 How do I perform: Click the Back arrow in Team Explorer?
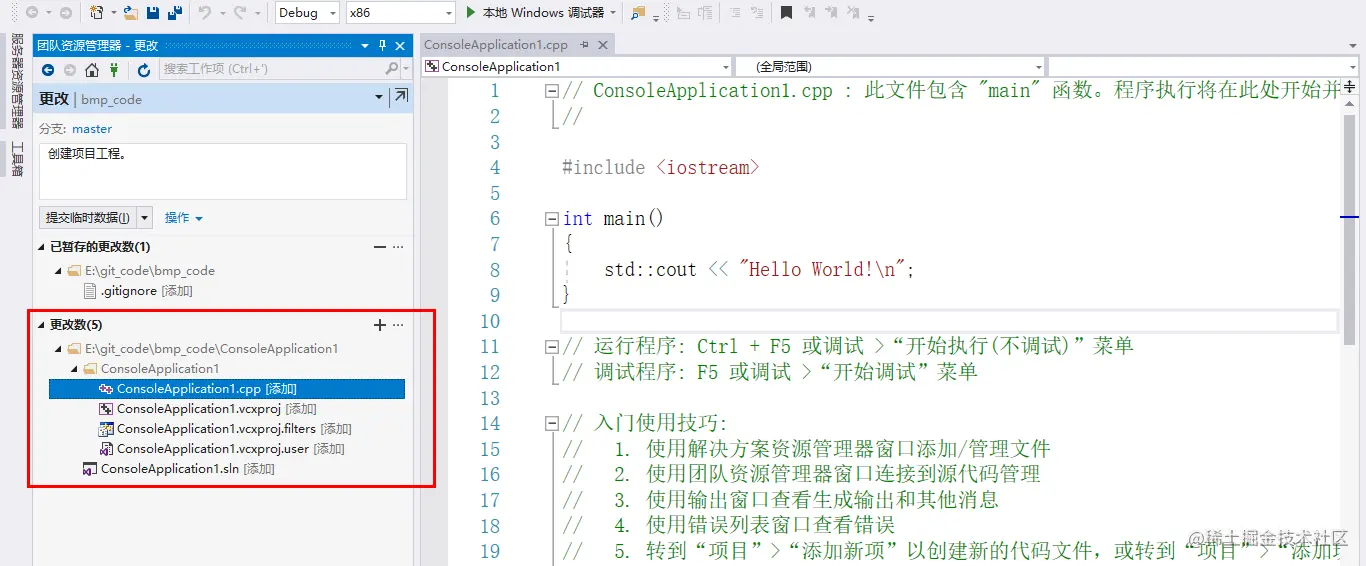click(48, 70)
